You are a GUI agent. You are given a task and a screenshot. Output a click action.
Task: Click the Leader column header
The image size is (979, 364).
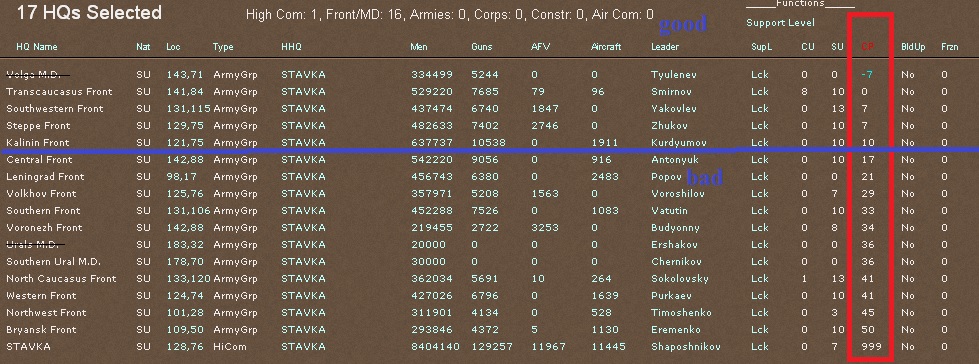(665, 47)
